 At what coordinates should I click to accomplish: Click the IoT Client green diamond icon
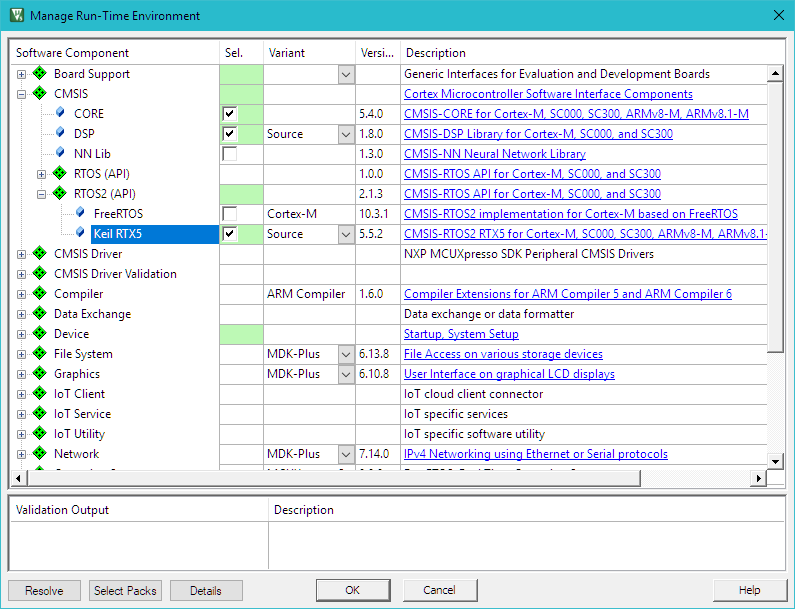40,393
